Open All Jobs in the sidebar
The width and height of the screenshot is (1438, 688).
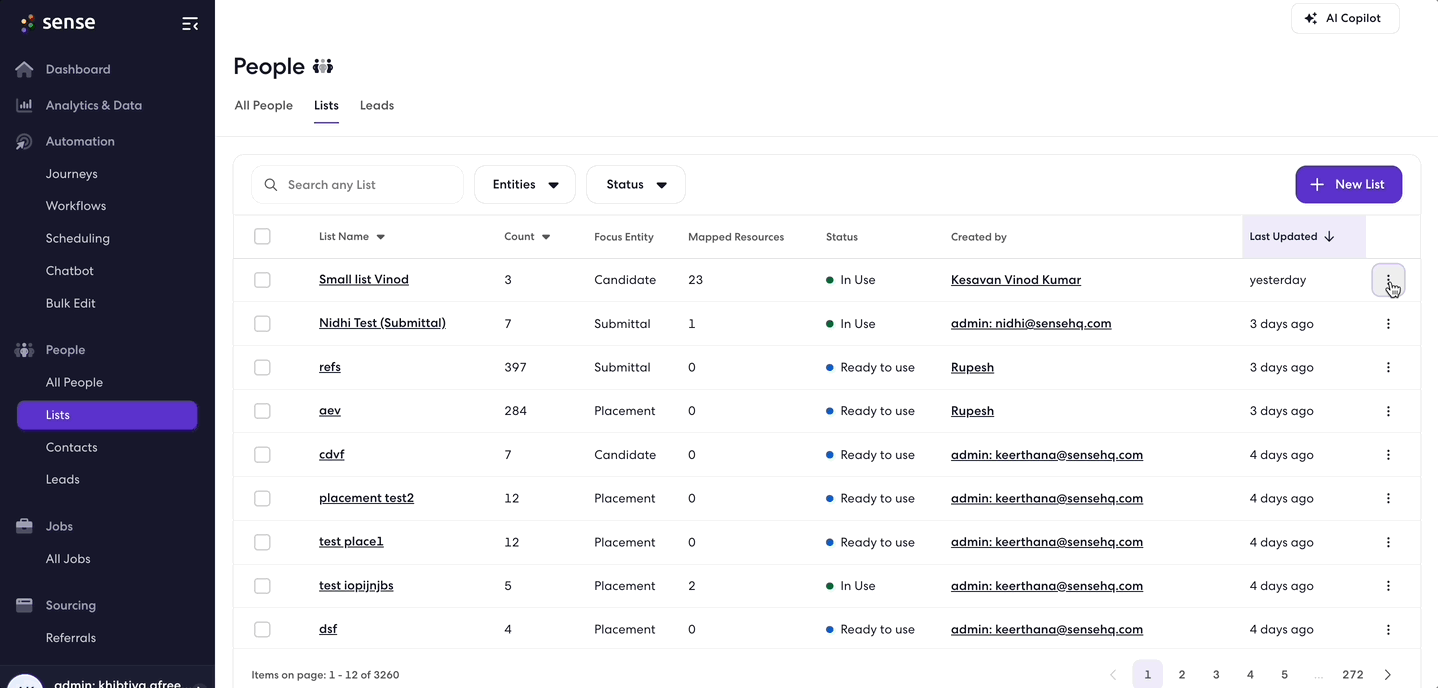(x=68, y=559)
